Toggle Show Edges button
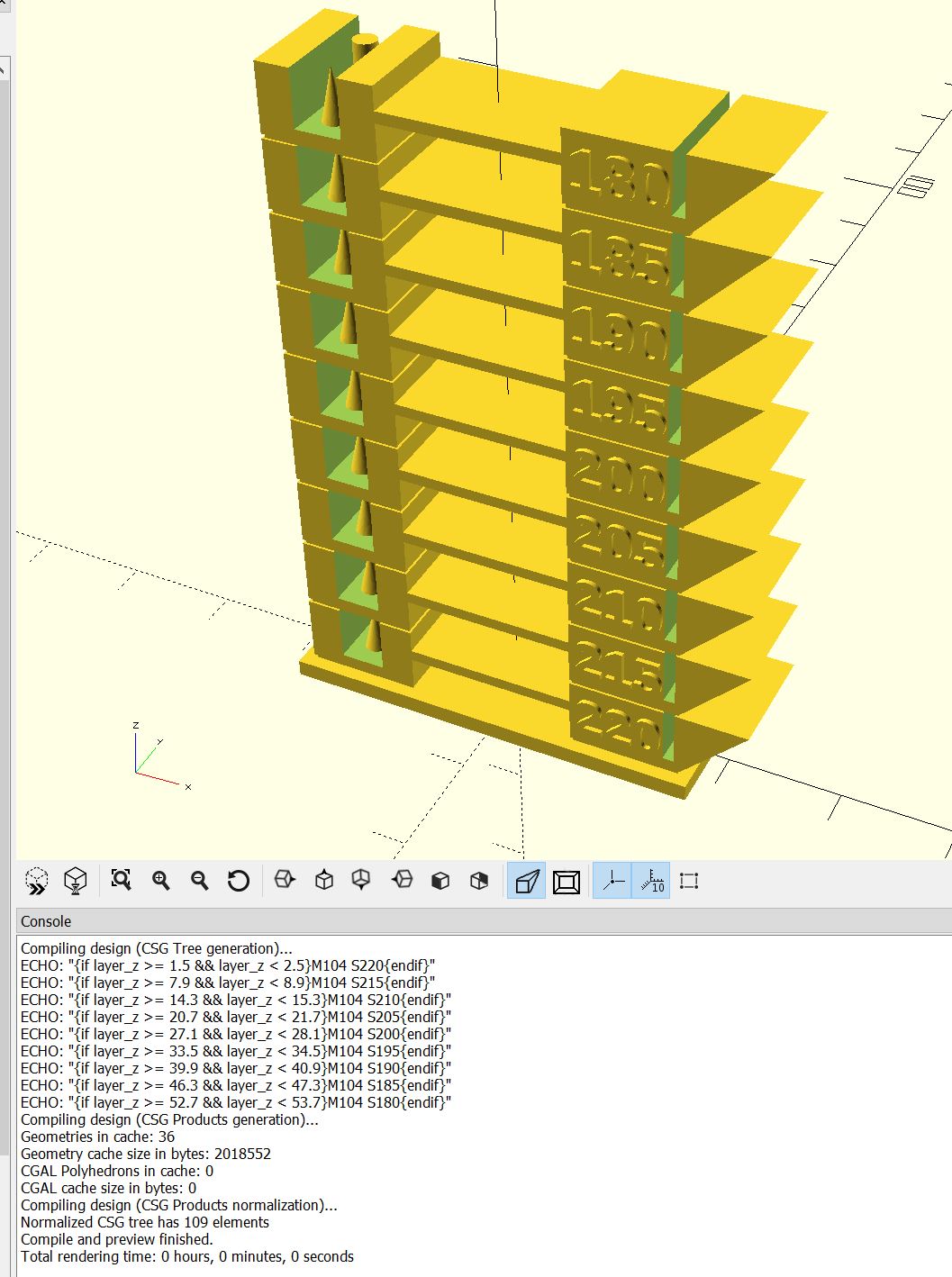This screenshot has height=1277, width=952. pyautogui.click(x=689, y=881)
